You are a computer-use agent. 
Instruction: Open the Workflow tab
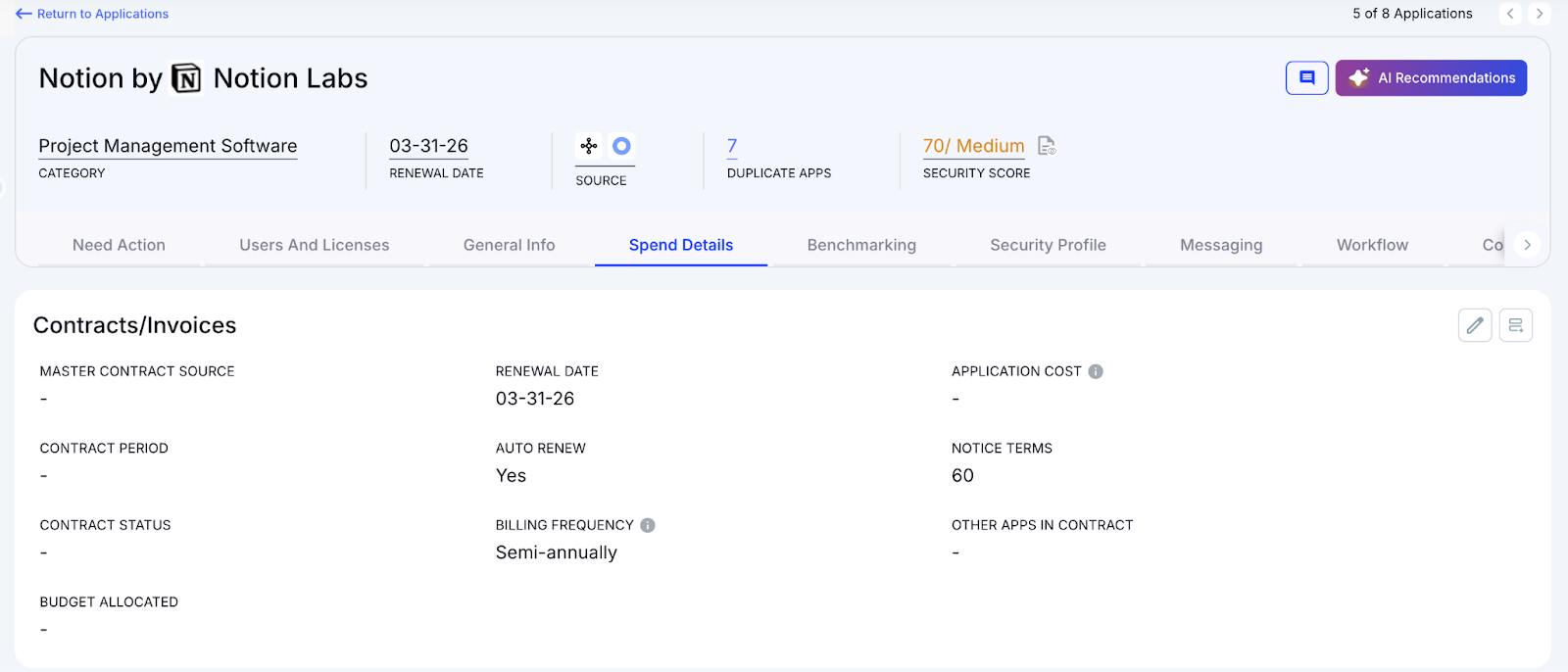coord(1372,245)
